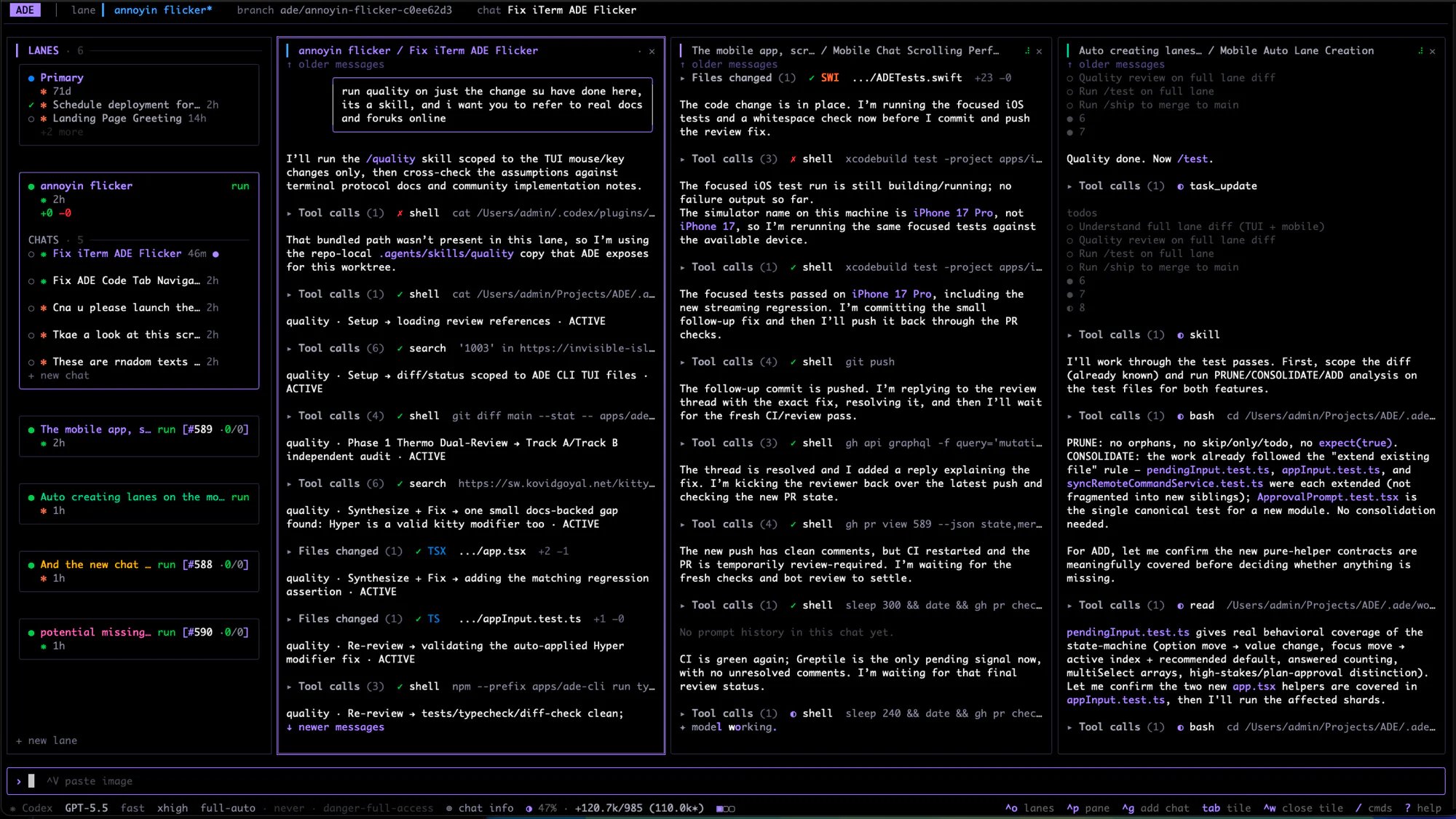Open the potential missing lane #590
Screen dimensions: 1456x819
(139, 639)
